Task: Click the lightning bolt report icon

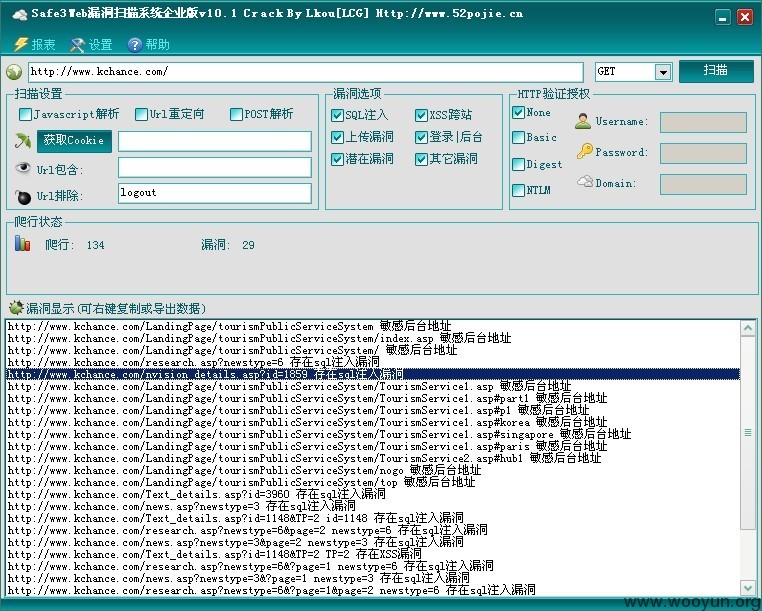Action: [20, 44]
